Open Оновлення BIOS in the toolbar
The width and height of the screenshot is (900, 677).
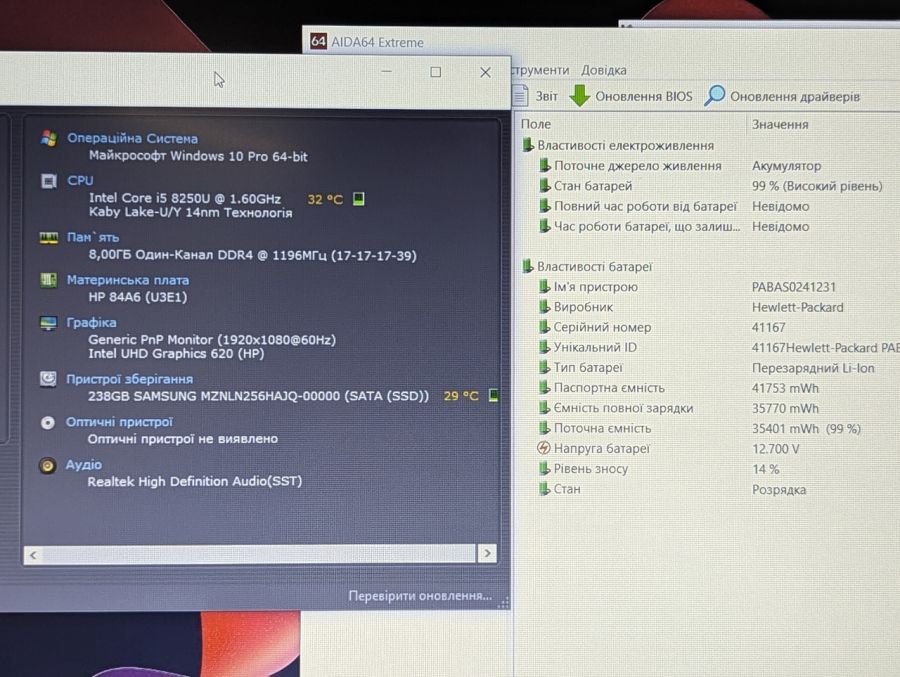(x=643, y=96)
